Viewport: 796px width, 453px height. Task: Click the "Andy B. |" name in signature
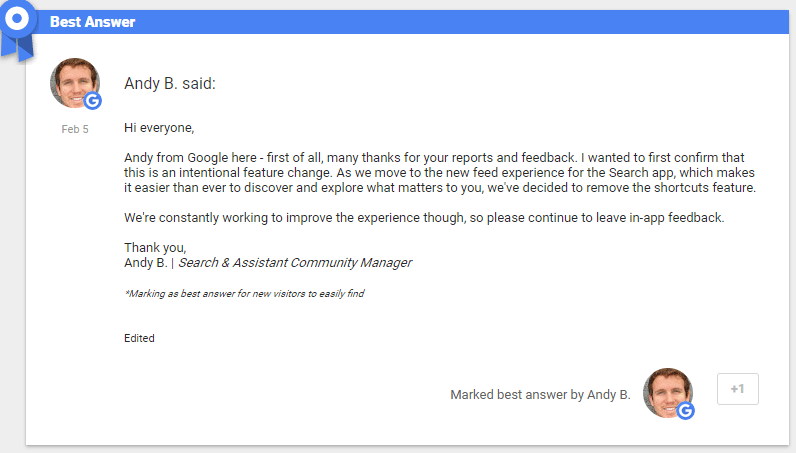click(149, 263)
